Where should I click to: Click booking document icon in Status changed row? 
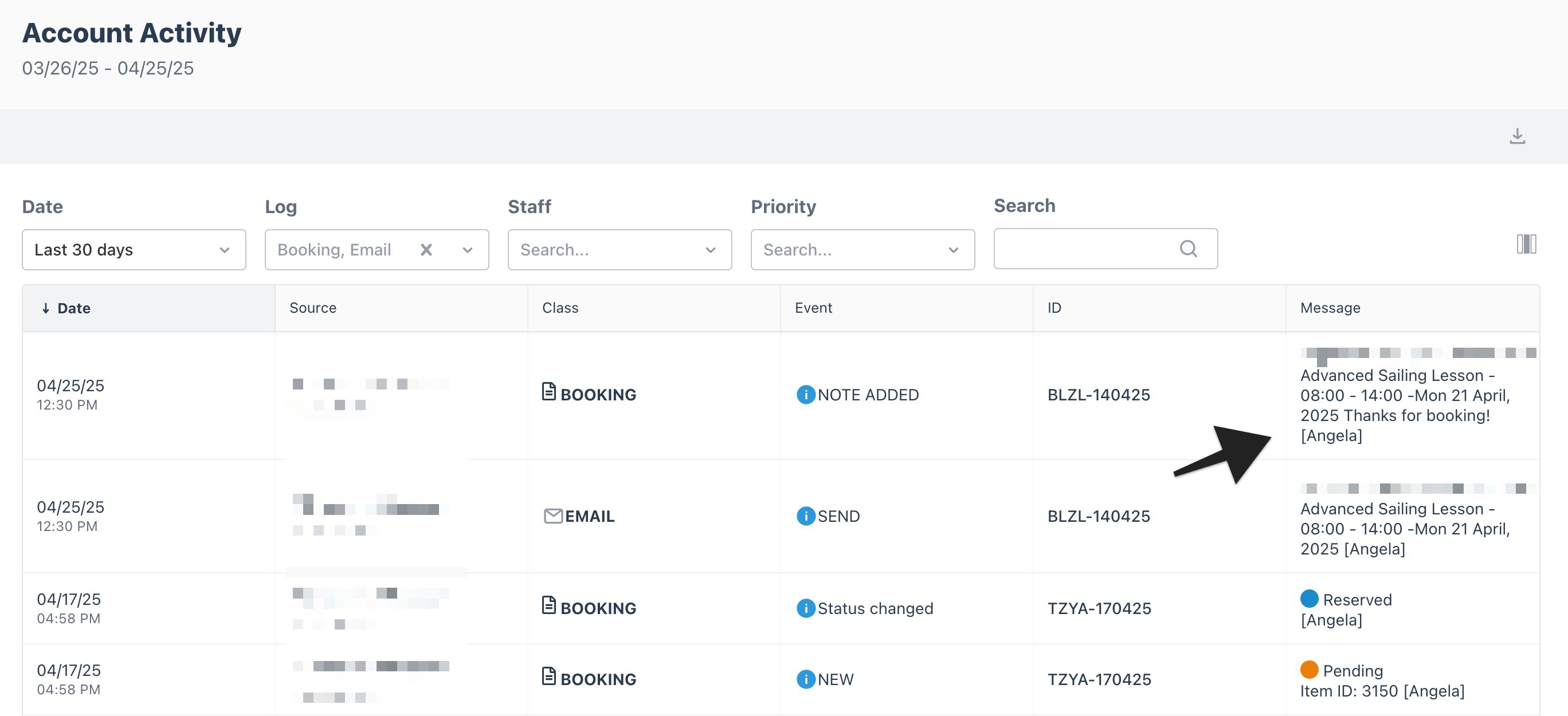pos(548,605)
